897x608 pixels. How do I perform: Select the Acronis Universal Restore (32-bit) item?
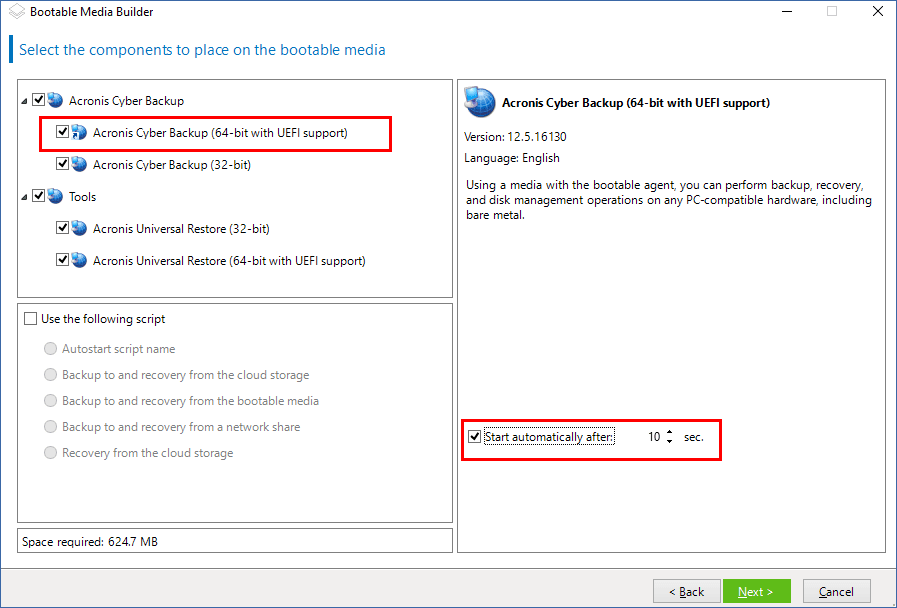(x=181, y=229)
